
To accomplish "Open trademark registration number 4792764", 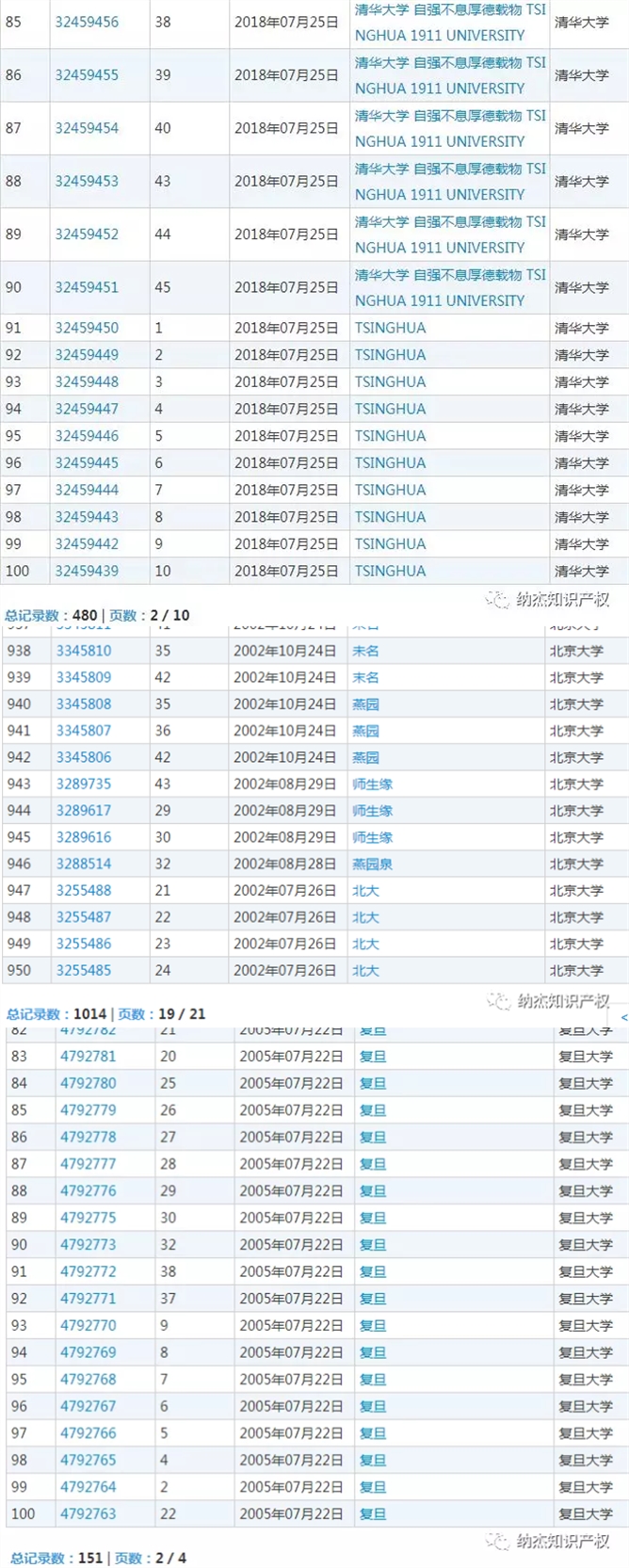I will (x=89, y=1487).
